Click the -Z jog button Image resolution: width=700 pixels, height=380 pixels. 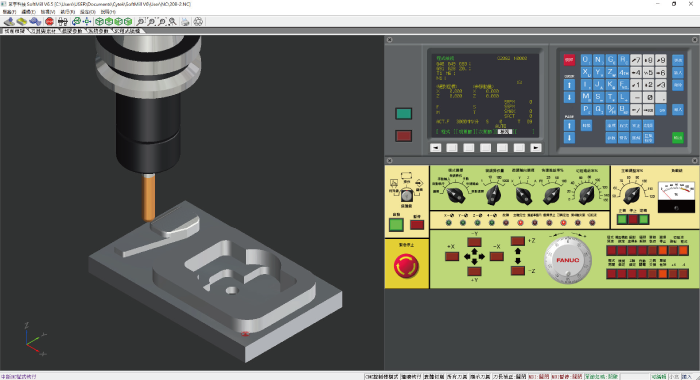[518, 271]
